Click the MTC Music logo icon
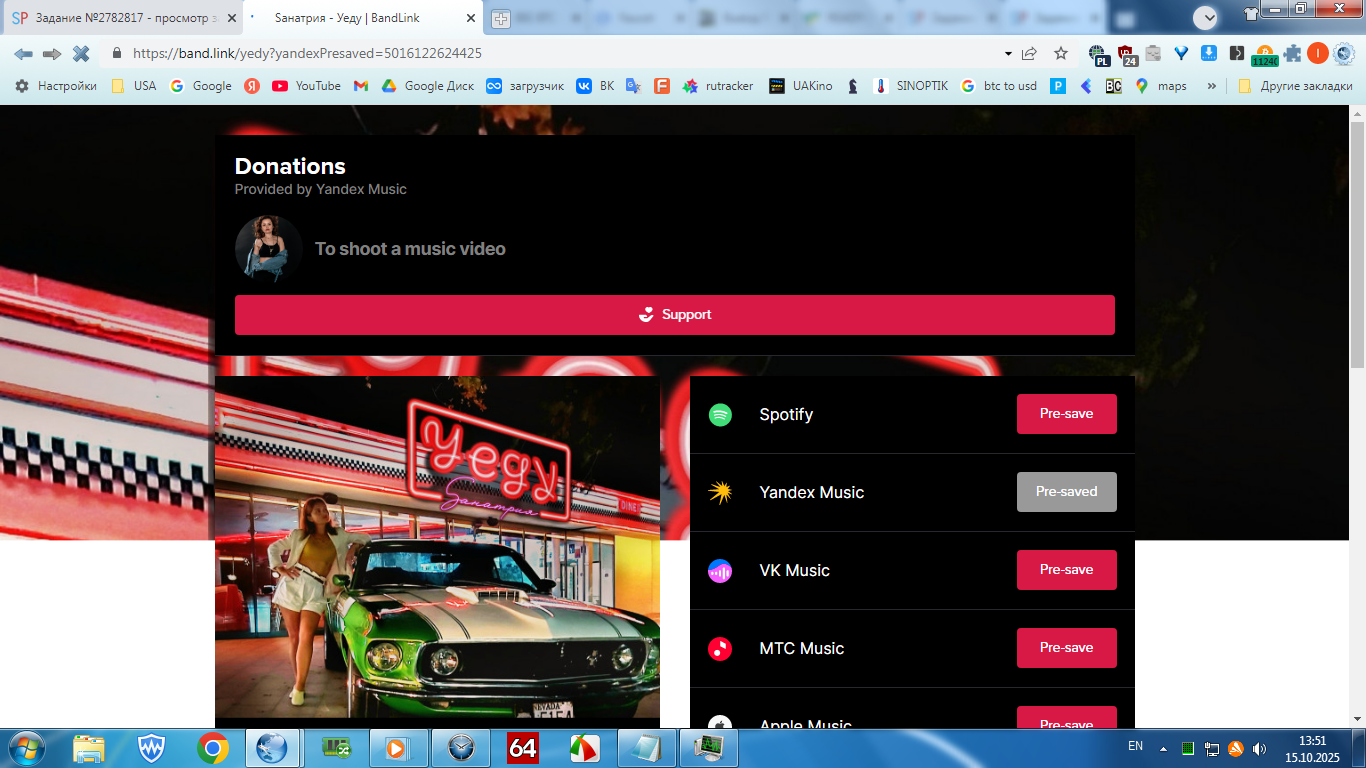Viewport: 1366px width, 768px height. [x=720, y=649]
